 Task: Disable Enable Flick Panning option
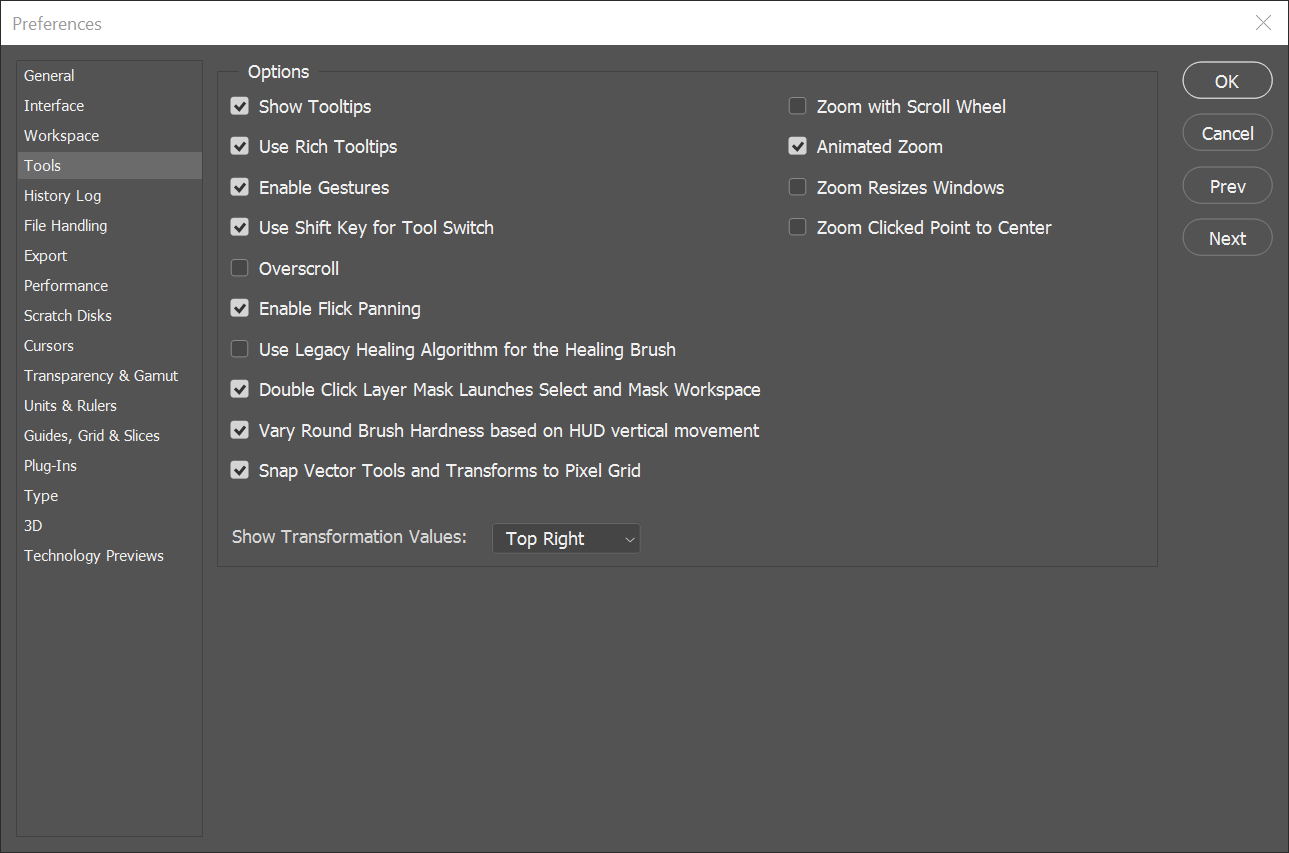coord(240,309)
